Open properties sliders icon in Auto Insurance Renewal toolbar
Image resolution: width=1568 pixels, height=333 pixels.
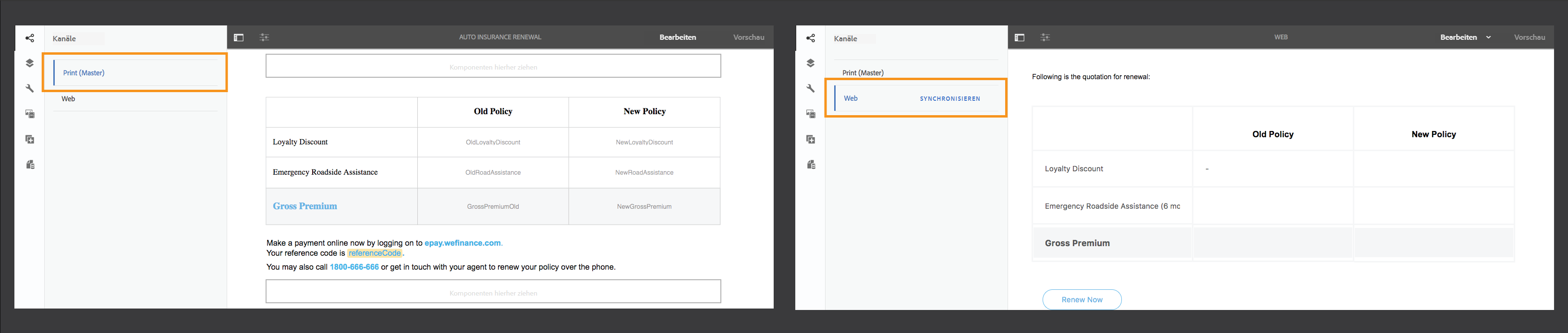click(x=264, y=38)
